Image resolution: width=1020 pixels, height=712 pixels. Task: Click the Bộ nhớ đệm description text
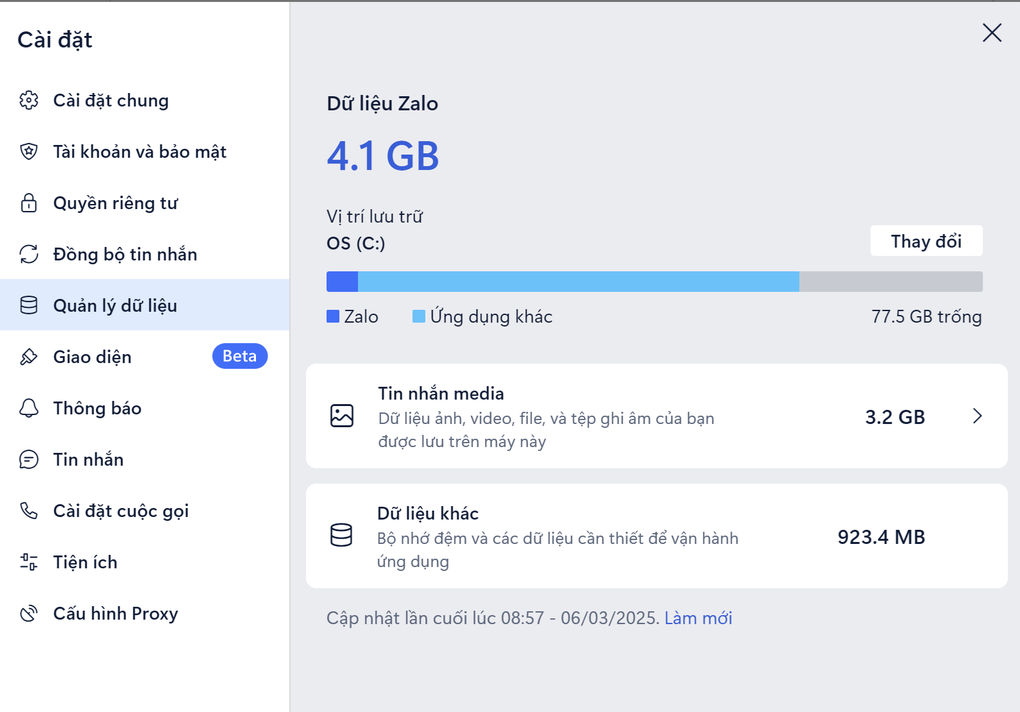point(558,550)
